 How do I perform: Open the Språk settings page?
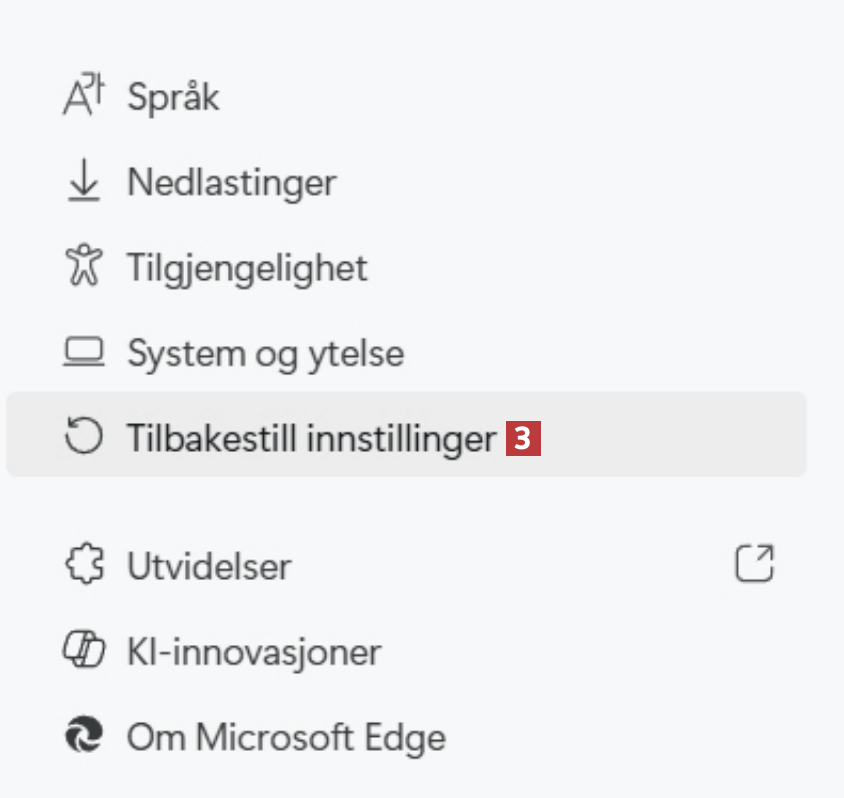tap(173, 98)
